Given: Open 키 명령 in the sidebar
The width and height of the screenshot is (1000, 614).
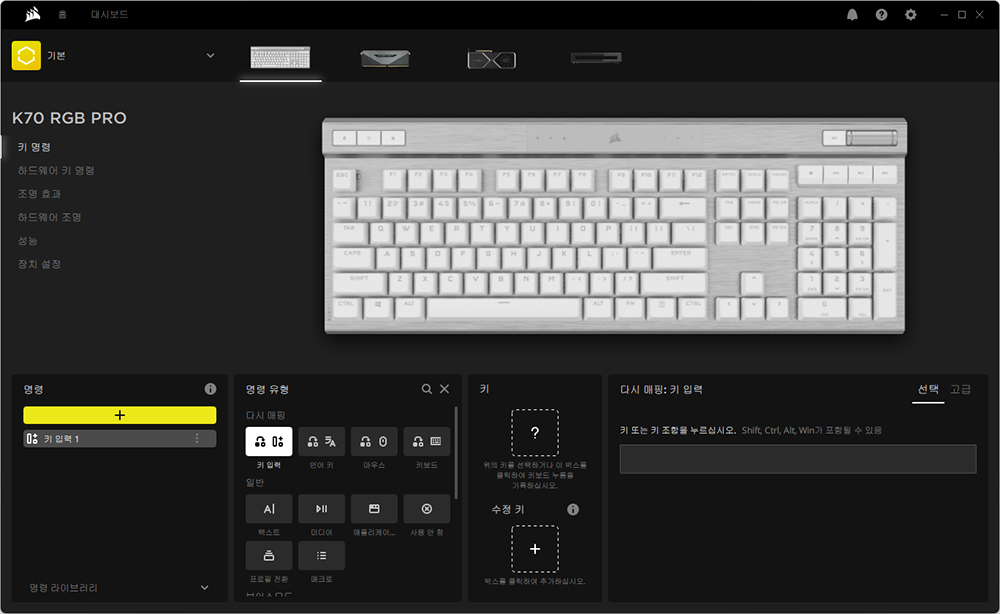Looking at the screenshot, I should coord(34,147).
